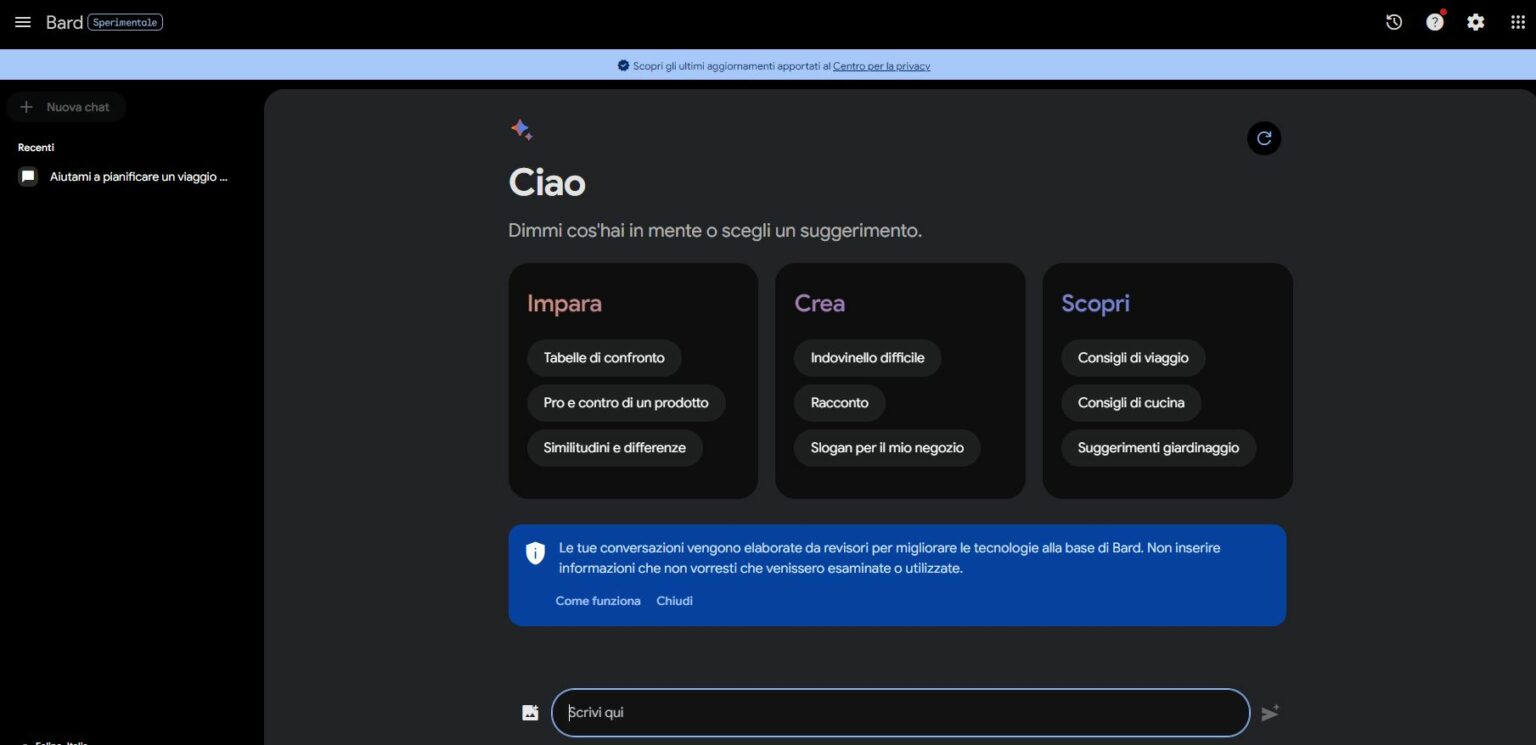Open the 'Come funziona' link
The width and height of the screenshot is (1536, 745).
click(598, 600)
